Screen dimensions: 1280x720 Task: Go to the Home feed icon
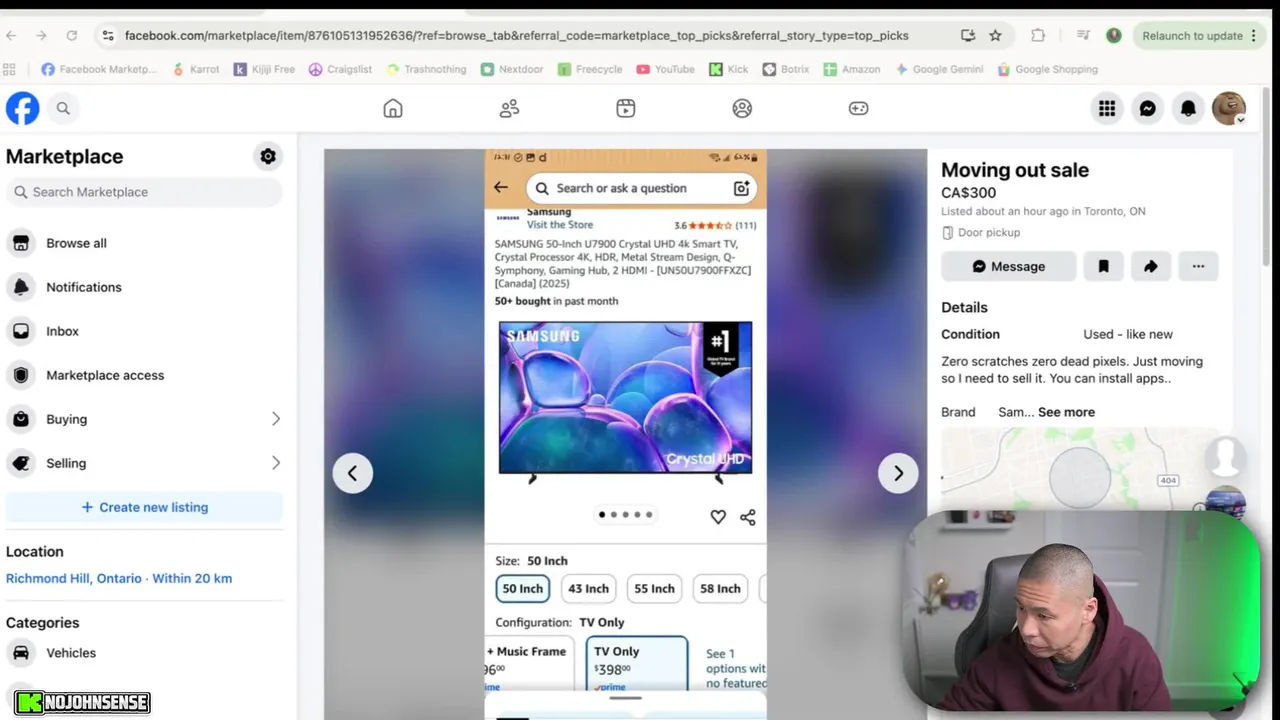(x=393, y=108)
